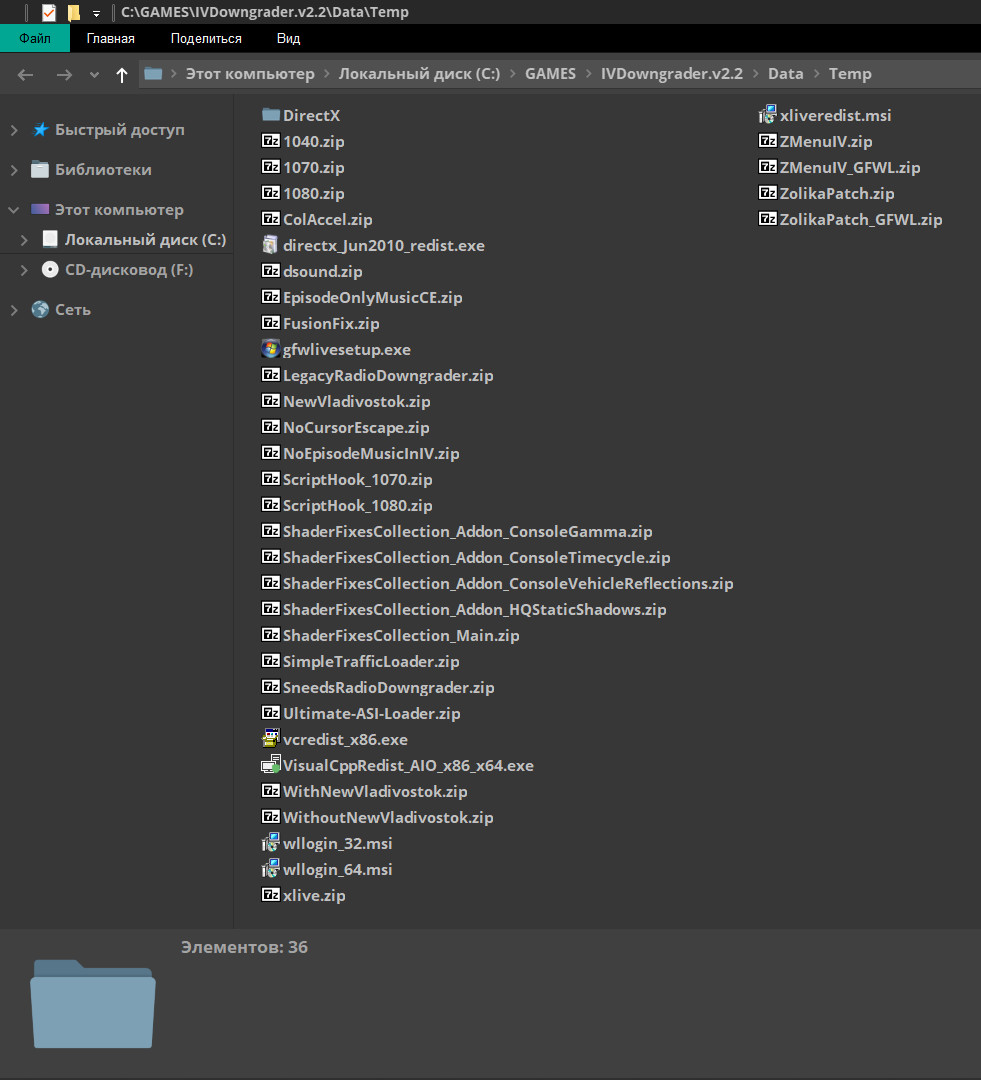Click the vcredist_x86.exe icon

coord(271,738)
